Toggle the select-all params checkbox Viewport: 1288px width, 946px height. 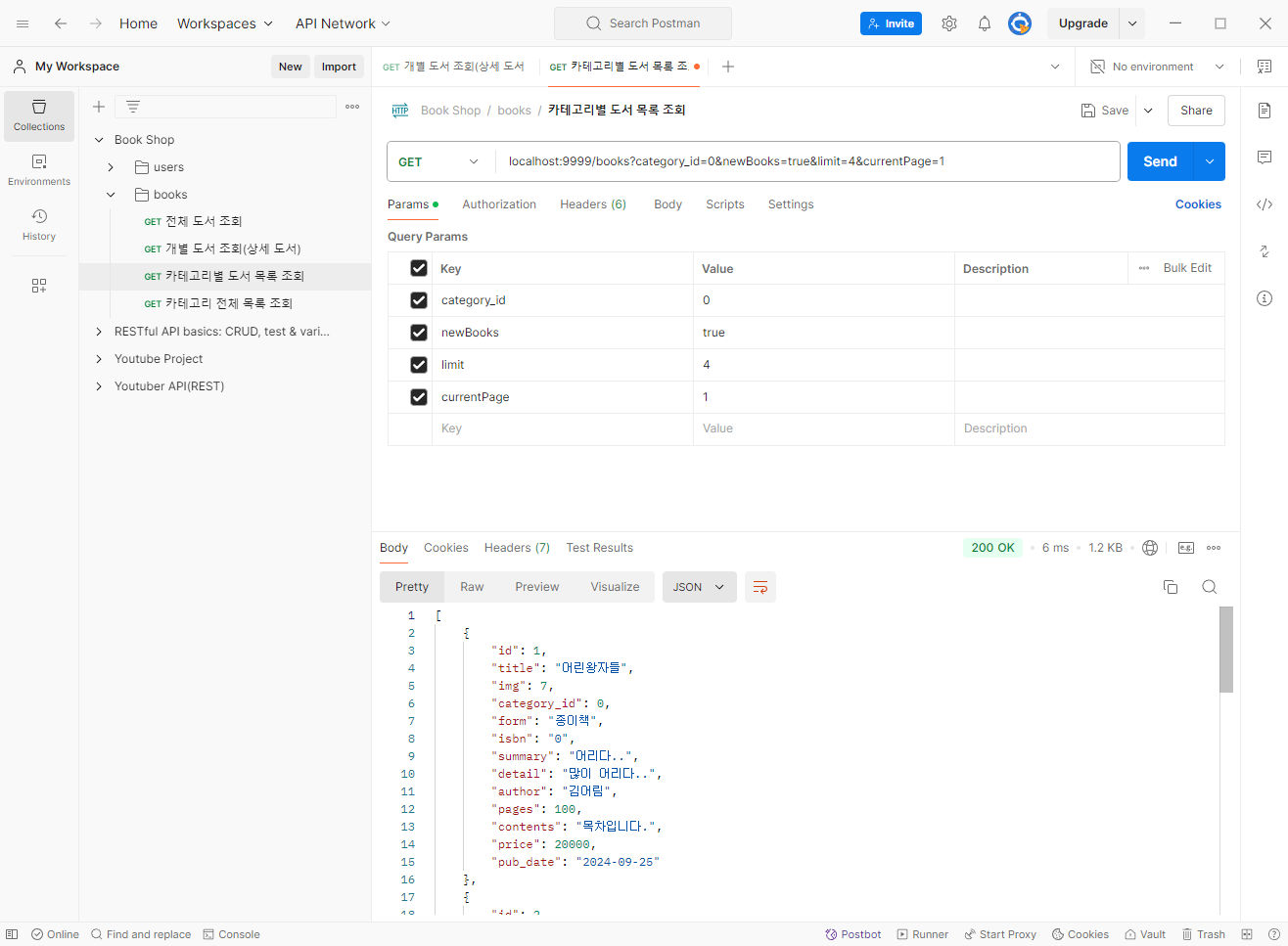pyautogui.click(x=419, y=268)
